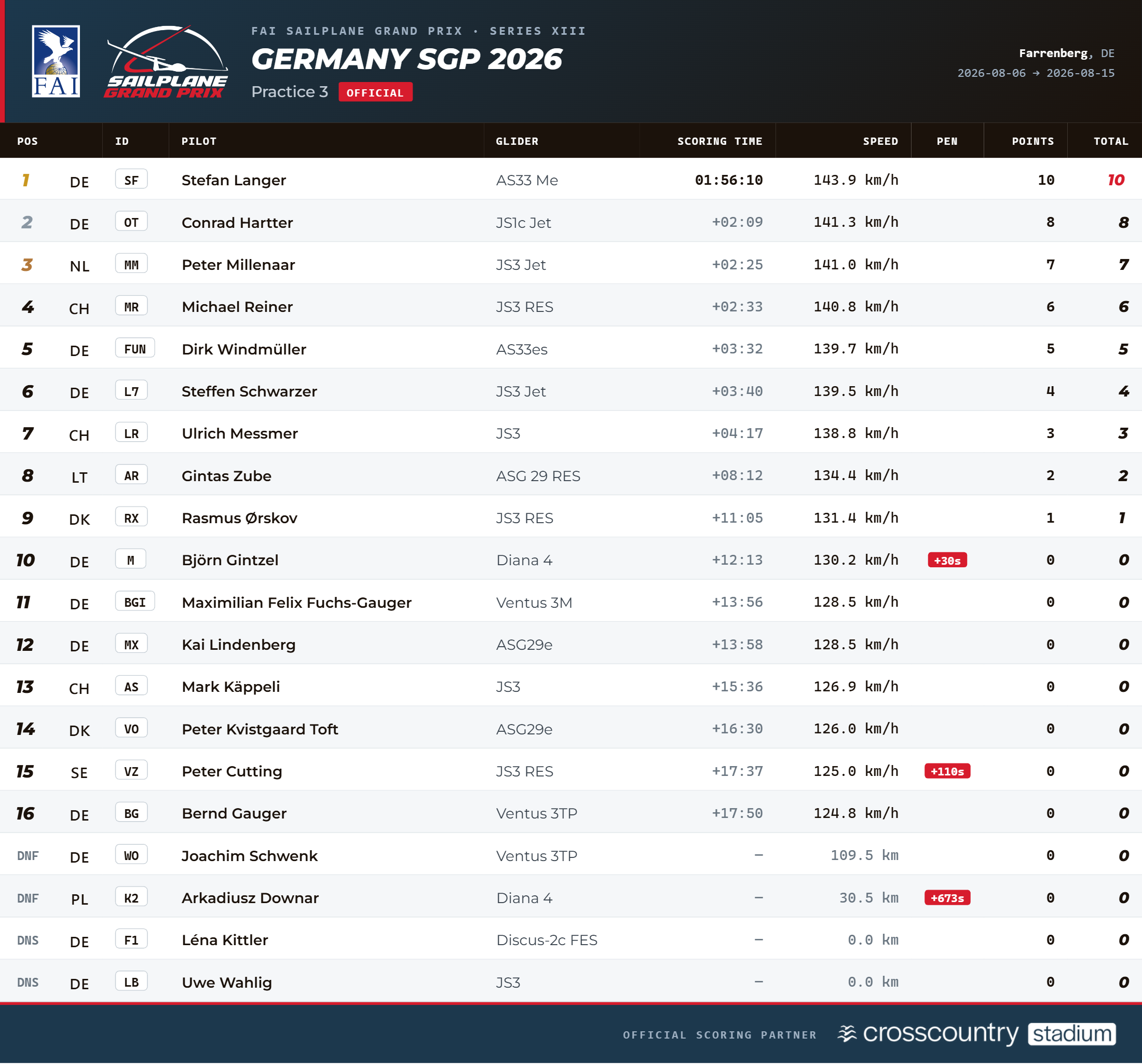Click the PEN column header

pyautogui.click(x=947, y=141)
